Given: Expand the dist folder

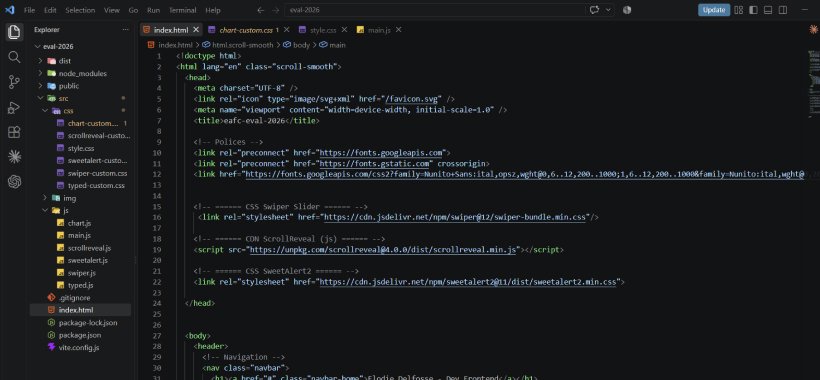Looking at the screenshot, I should pyautogui.click(x=41, y=61).
